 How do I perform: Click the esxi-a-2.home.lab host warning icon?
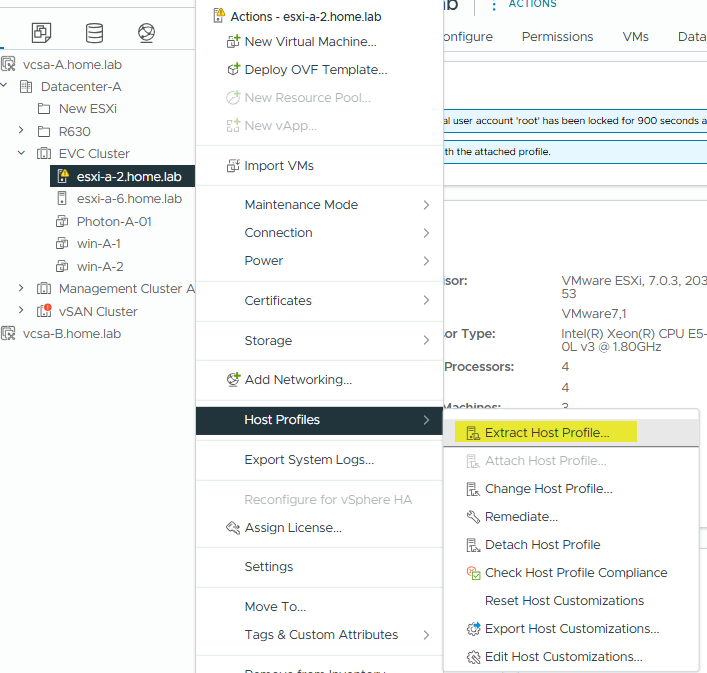click(x=63, y=176)
